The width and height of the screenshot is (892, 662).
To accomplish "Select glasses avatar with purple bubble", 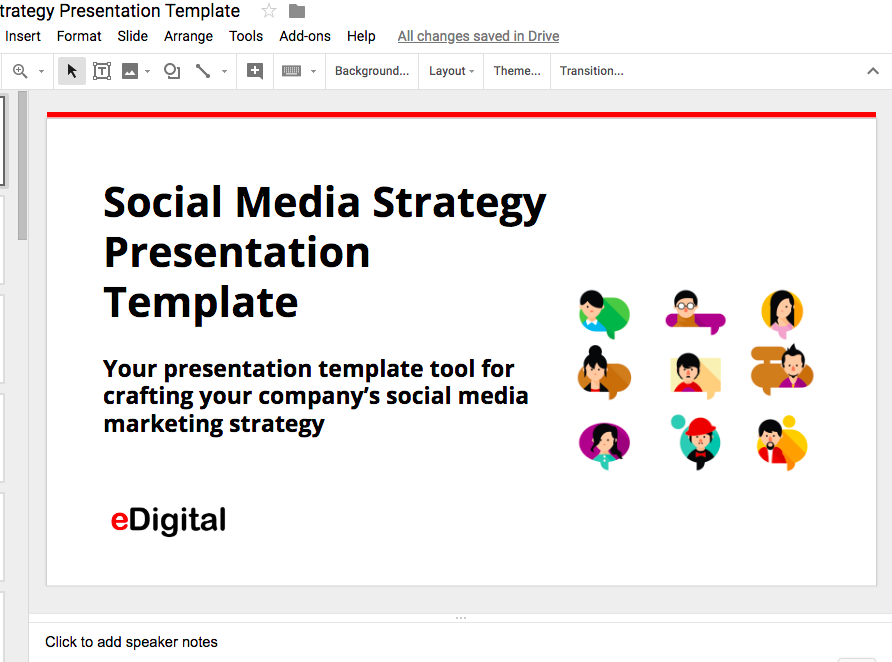I will (695, 312).
